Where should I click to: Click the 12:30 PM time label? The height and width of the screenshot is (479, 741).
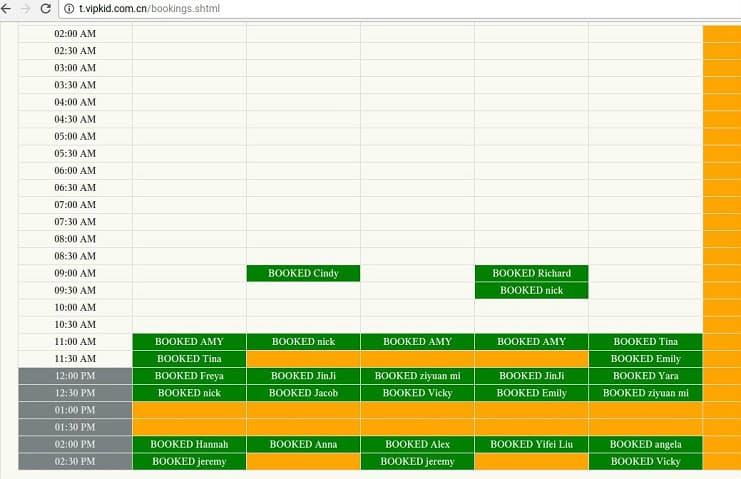click(x=75, y=393)
